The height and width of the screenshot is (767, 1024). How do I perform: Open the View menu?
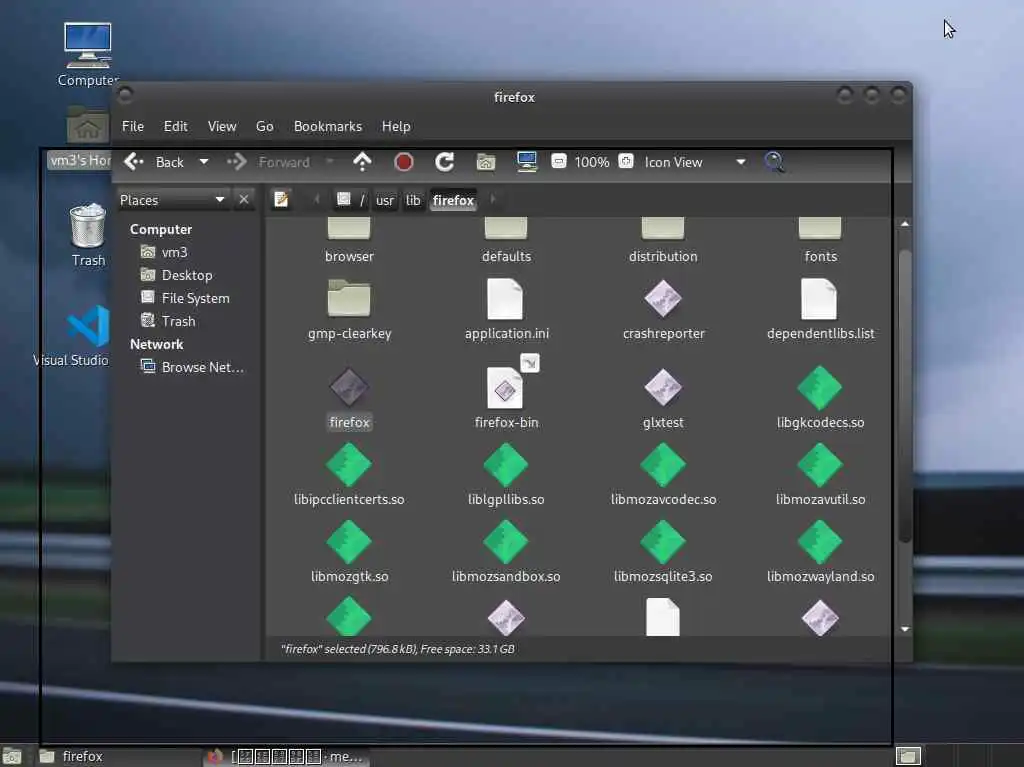tap(222, 126)
